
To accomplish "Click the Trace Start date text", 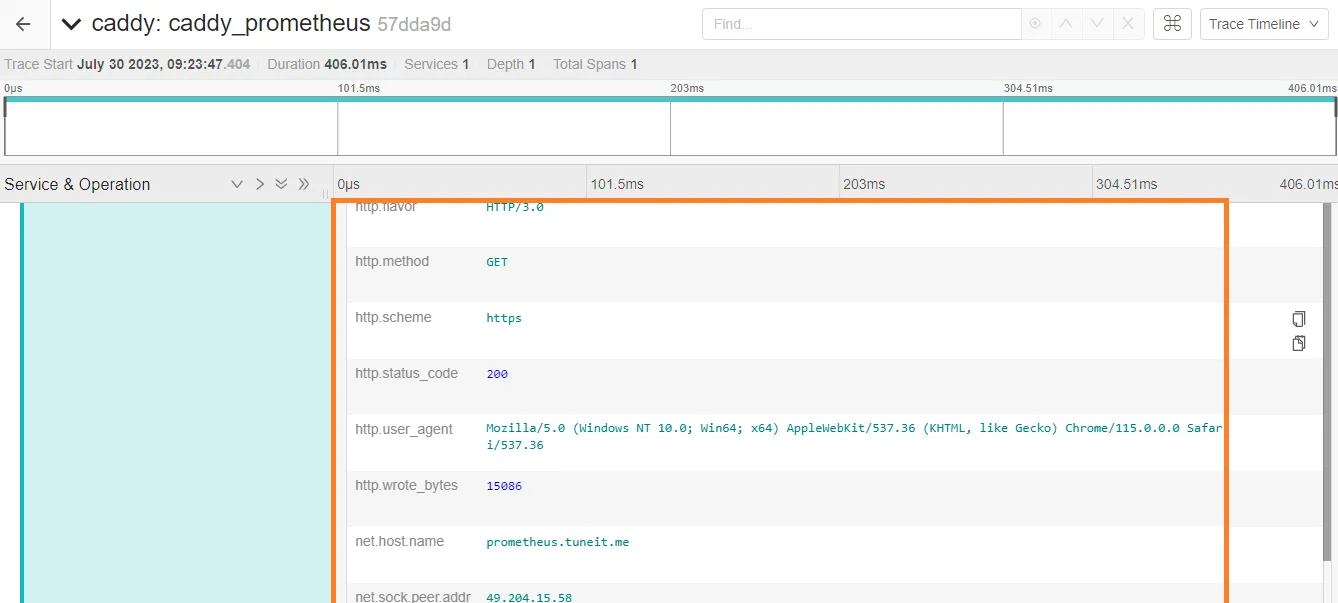I will [164, 64].
